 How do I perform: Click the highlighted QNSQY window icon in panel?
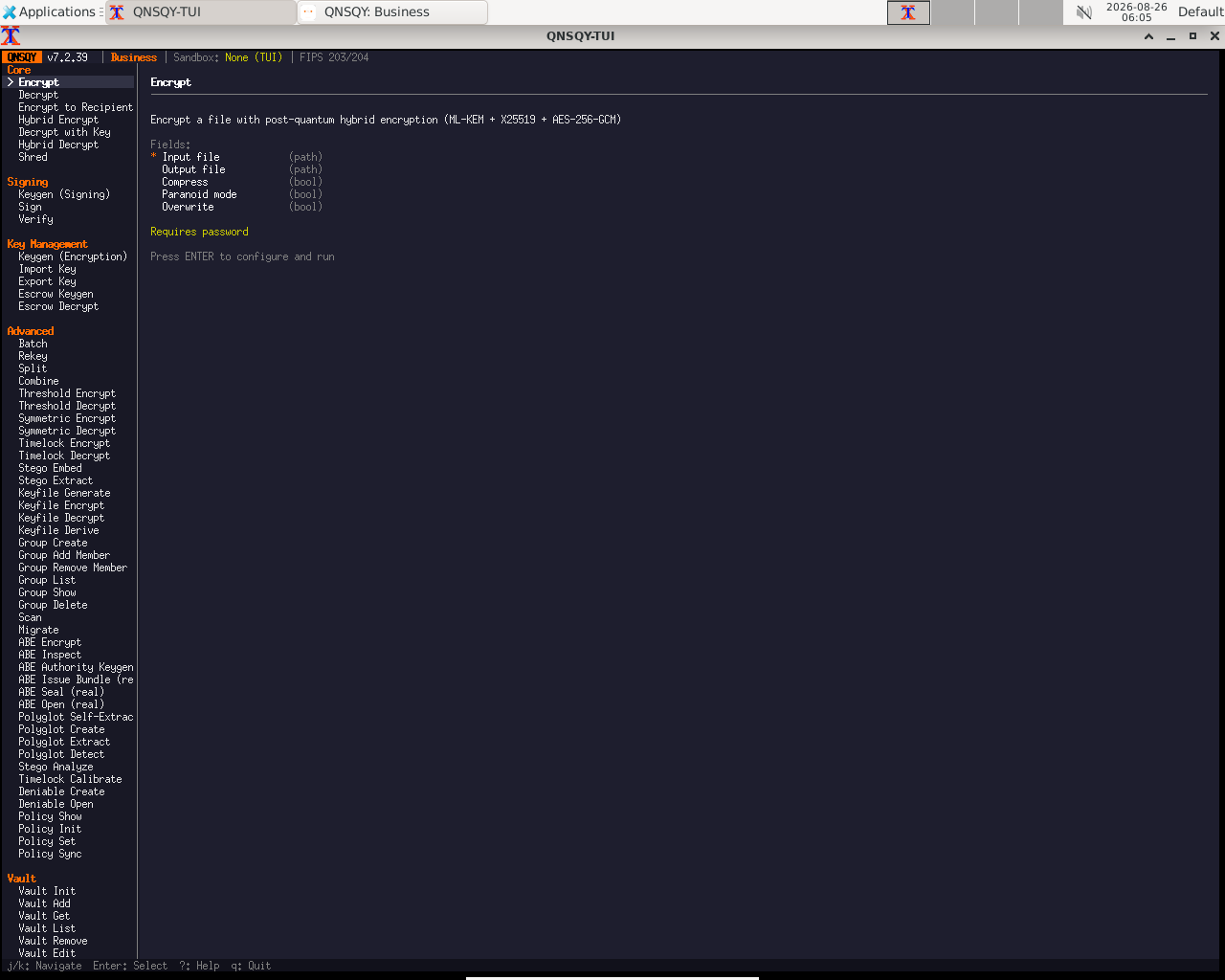[x=908, y=12]
